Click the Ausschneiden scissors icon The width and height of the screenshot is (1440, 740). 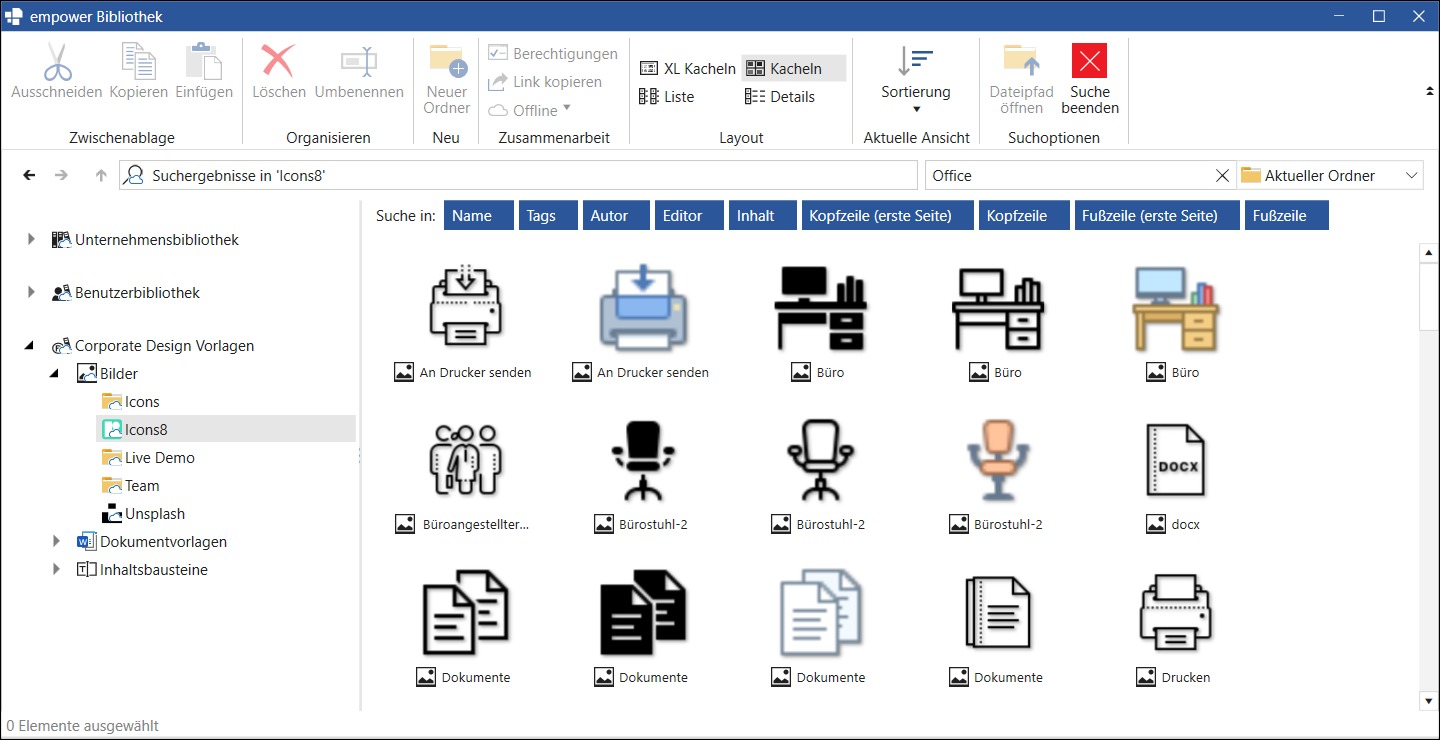pos(57,62)
